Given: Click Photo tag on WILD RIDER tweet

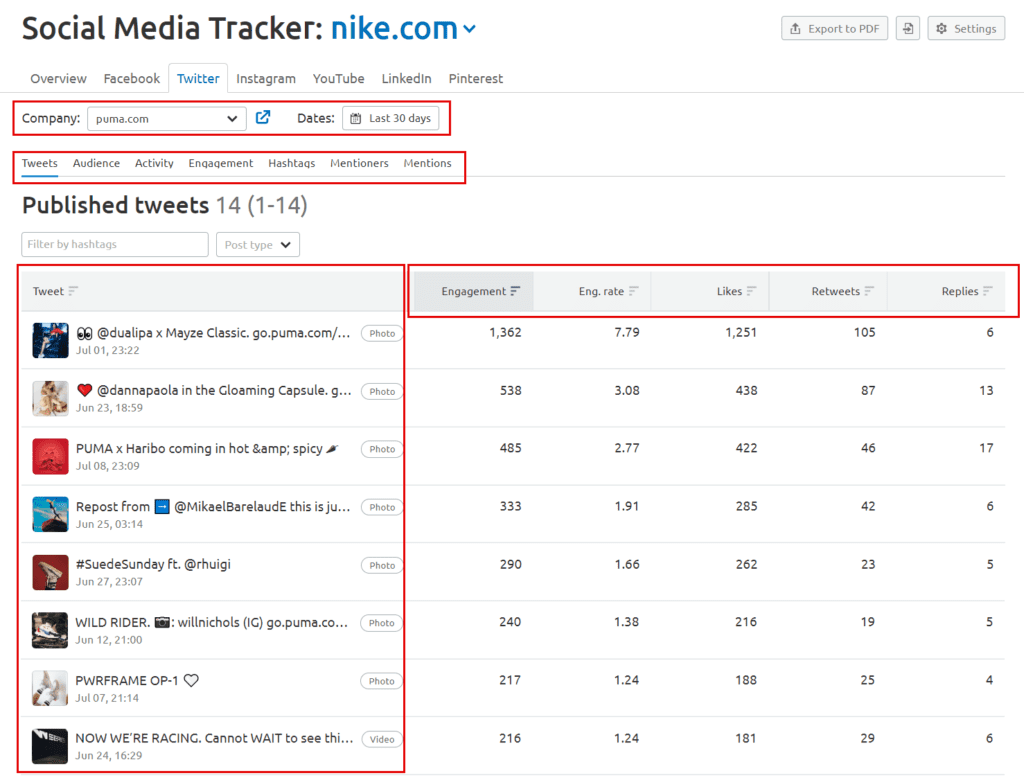Looking at the screenshot, I should pos(381,623).
